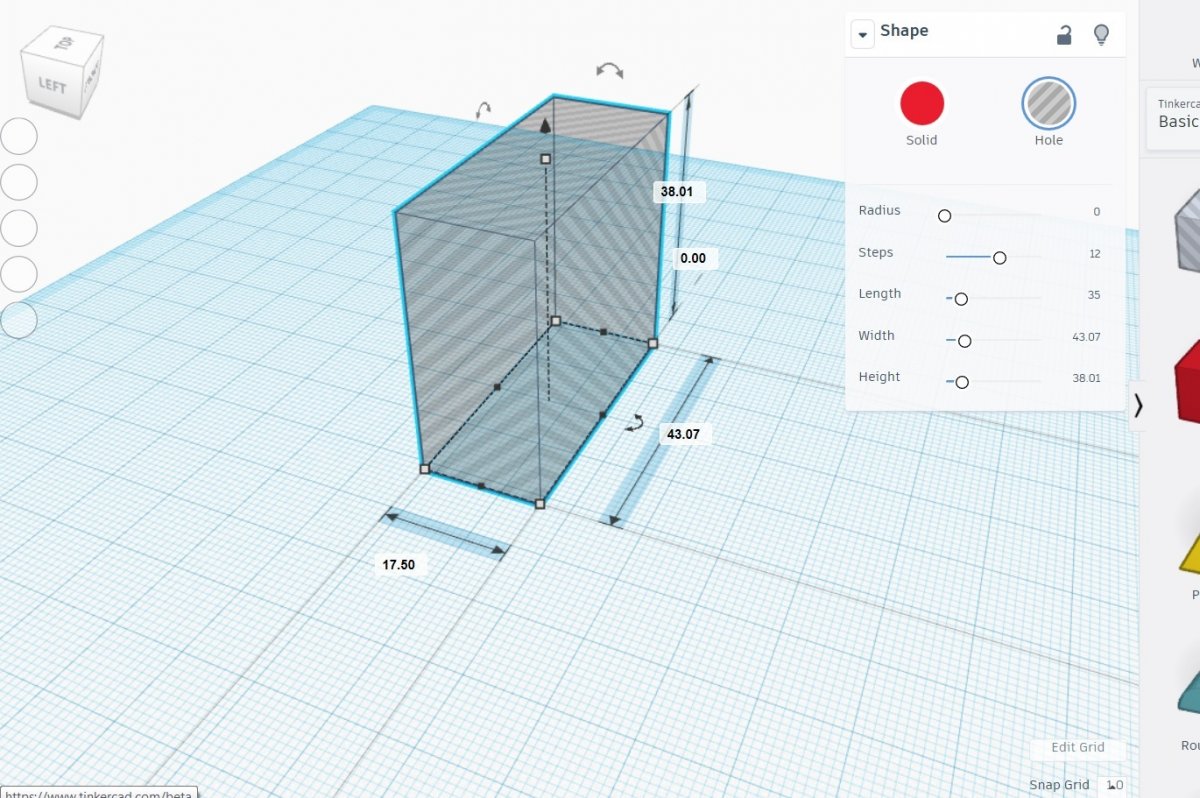Edit the Length value 35
Viewport: 1200px width, 798px height.
(x=1094, y=295)
